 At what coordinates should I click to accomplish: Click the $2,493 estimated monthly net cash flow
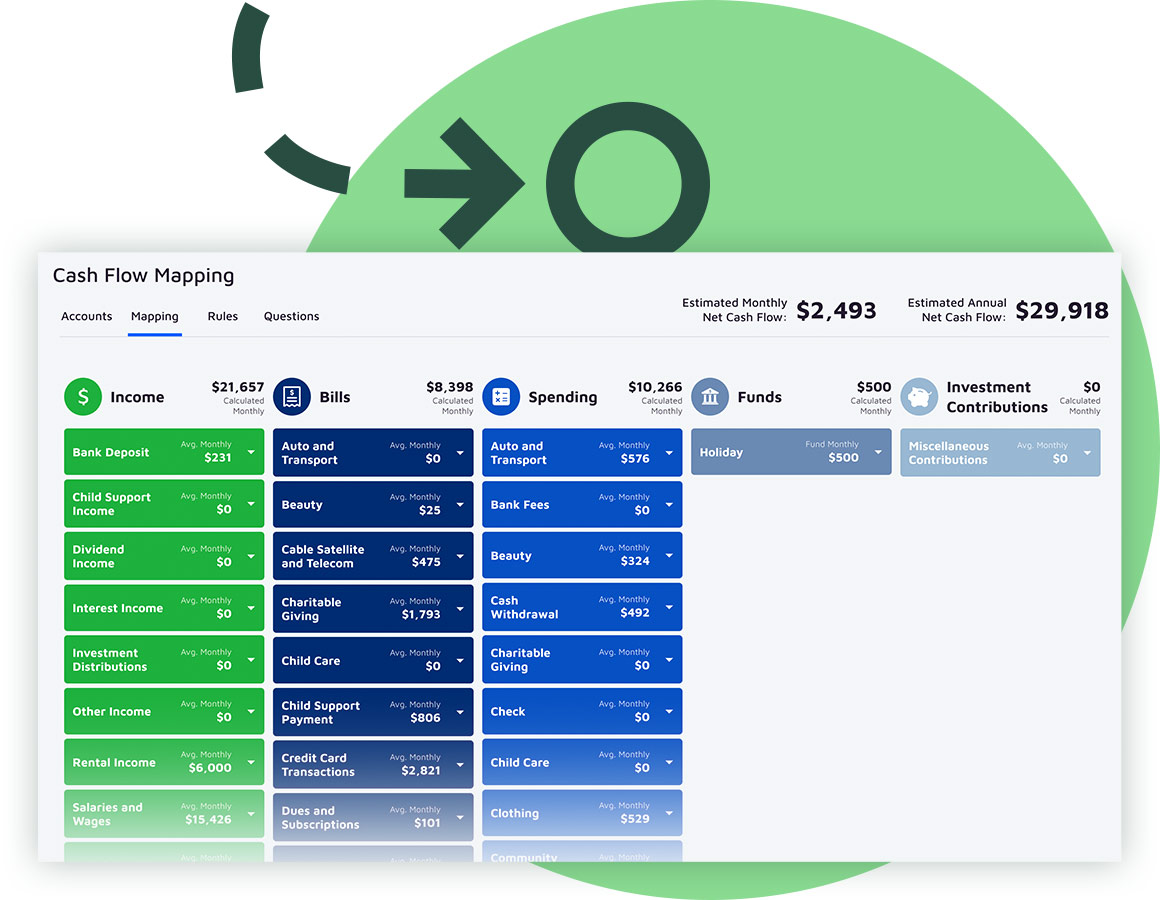click(x=836, y=311)
